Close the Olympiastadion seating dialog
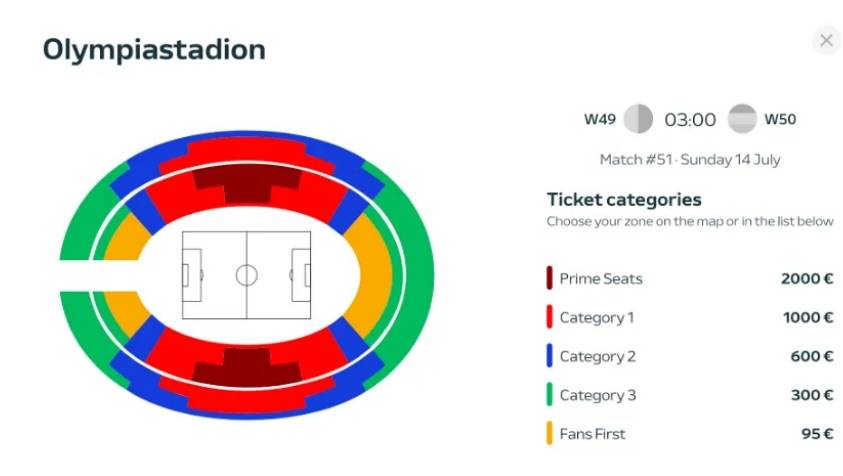 pyautogui.click(x=826, y=41)
